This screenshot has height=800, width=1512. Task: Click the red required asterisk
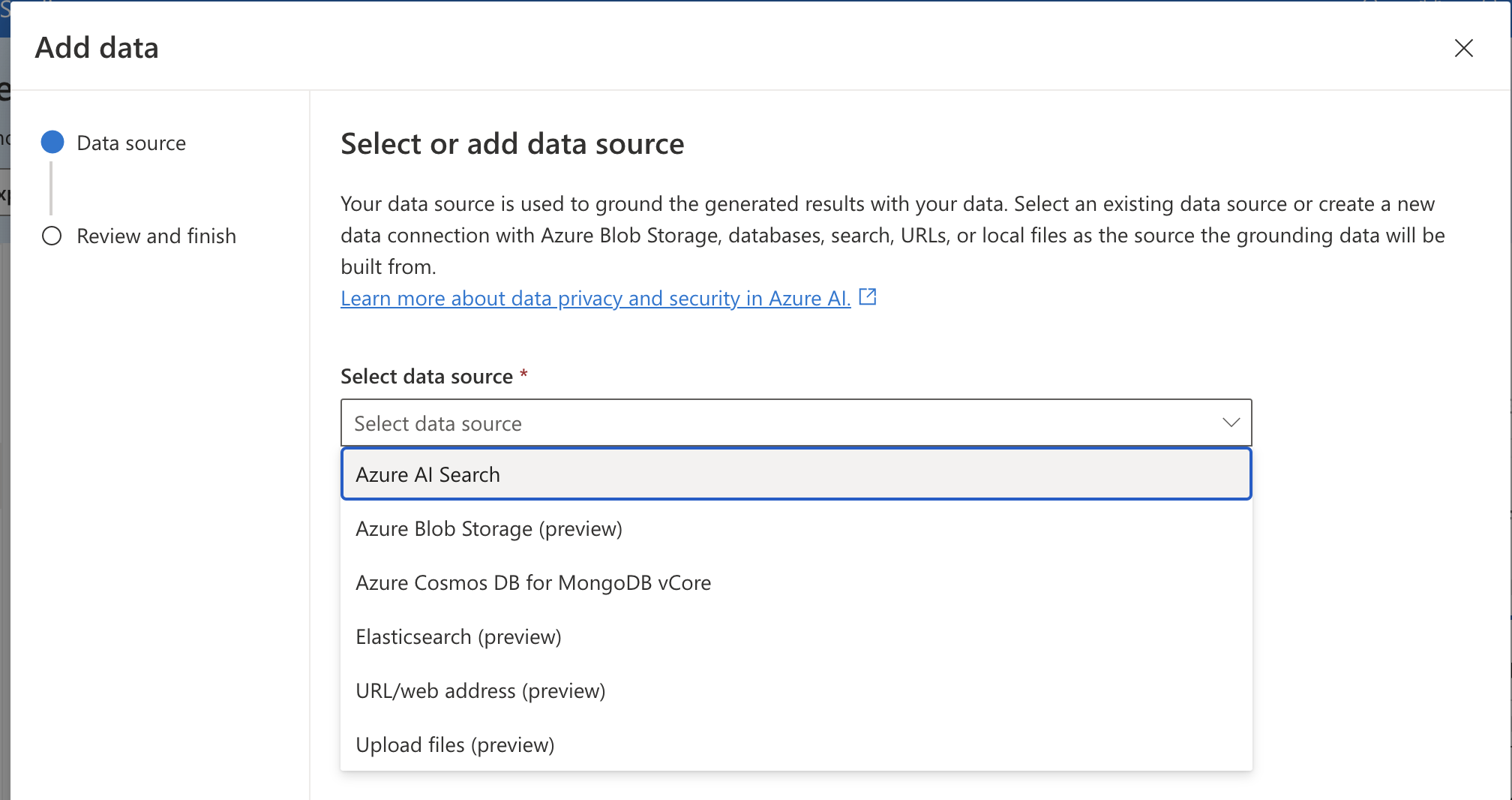(x=524, y=374)
